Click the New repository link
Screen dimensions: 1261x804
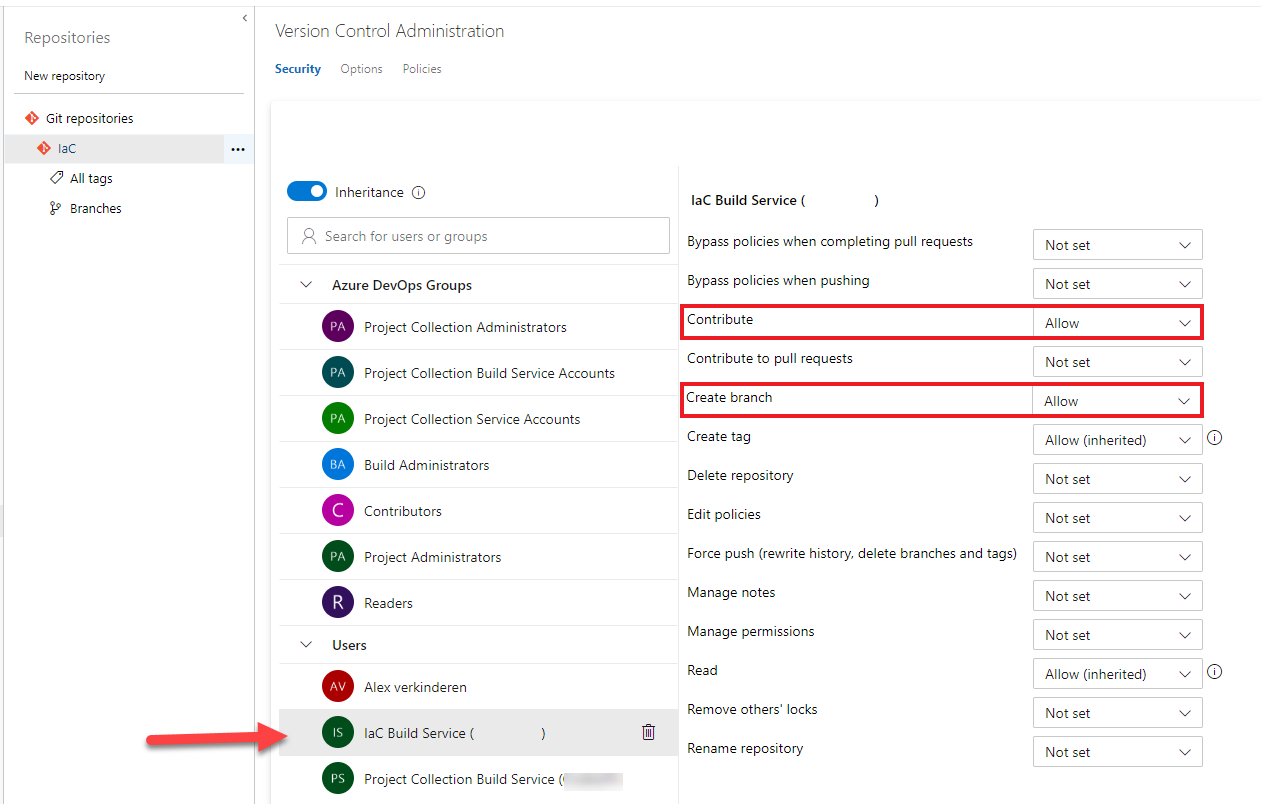coord(64,76)
